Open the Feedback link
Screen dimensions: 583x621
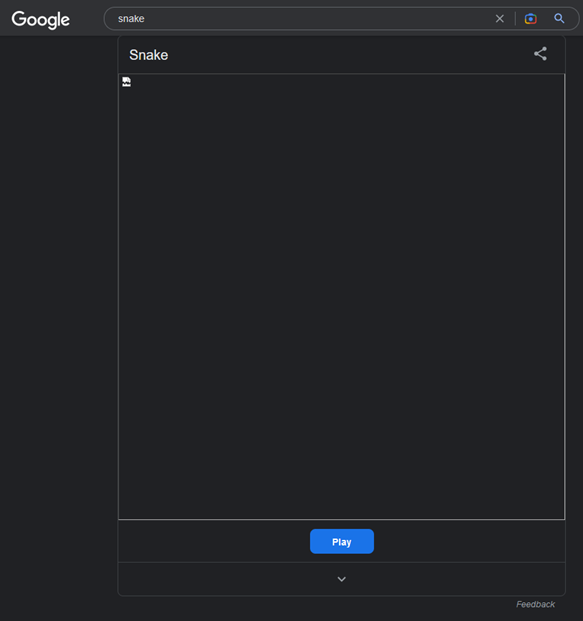[x=535, y=604]
